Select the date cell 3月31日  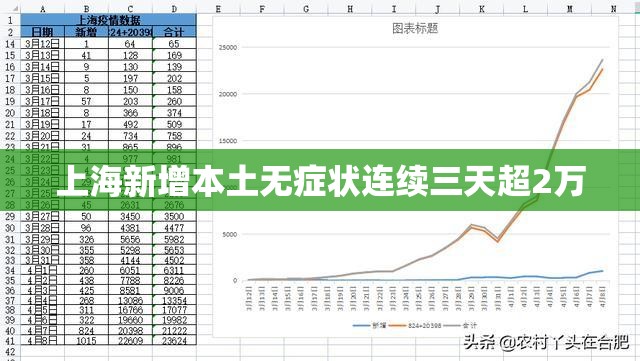42,260
